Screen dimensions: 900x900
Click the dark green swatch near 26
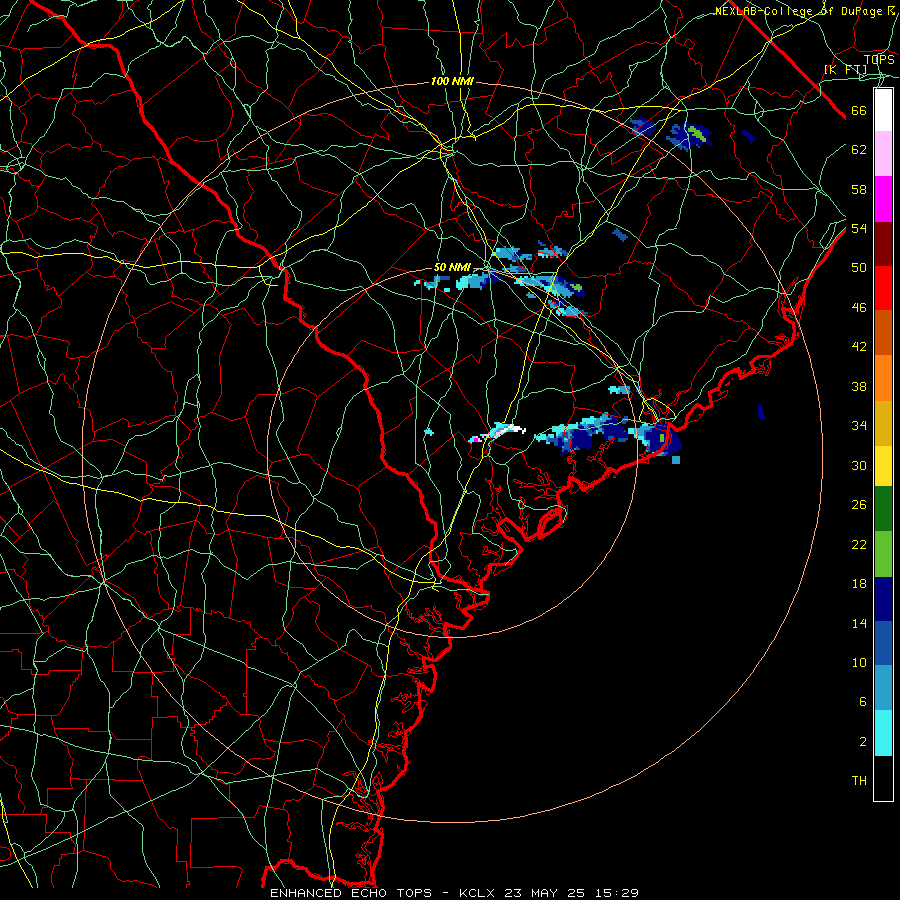883,509
